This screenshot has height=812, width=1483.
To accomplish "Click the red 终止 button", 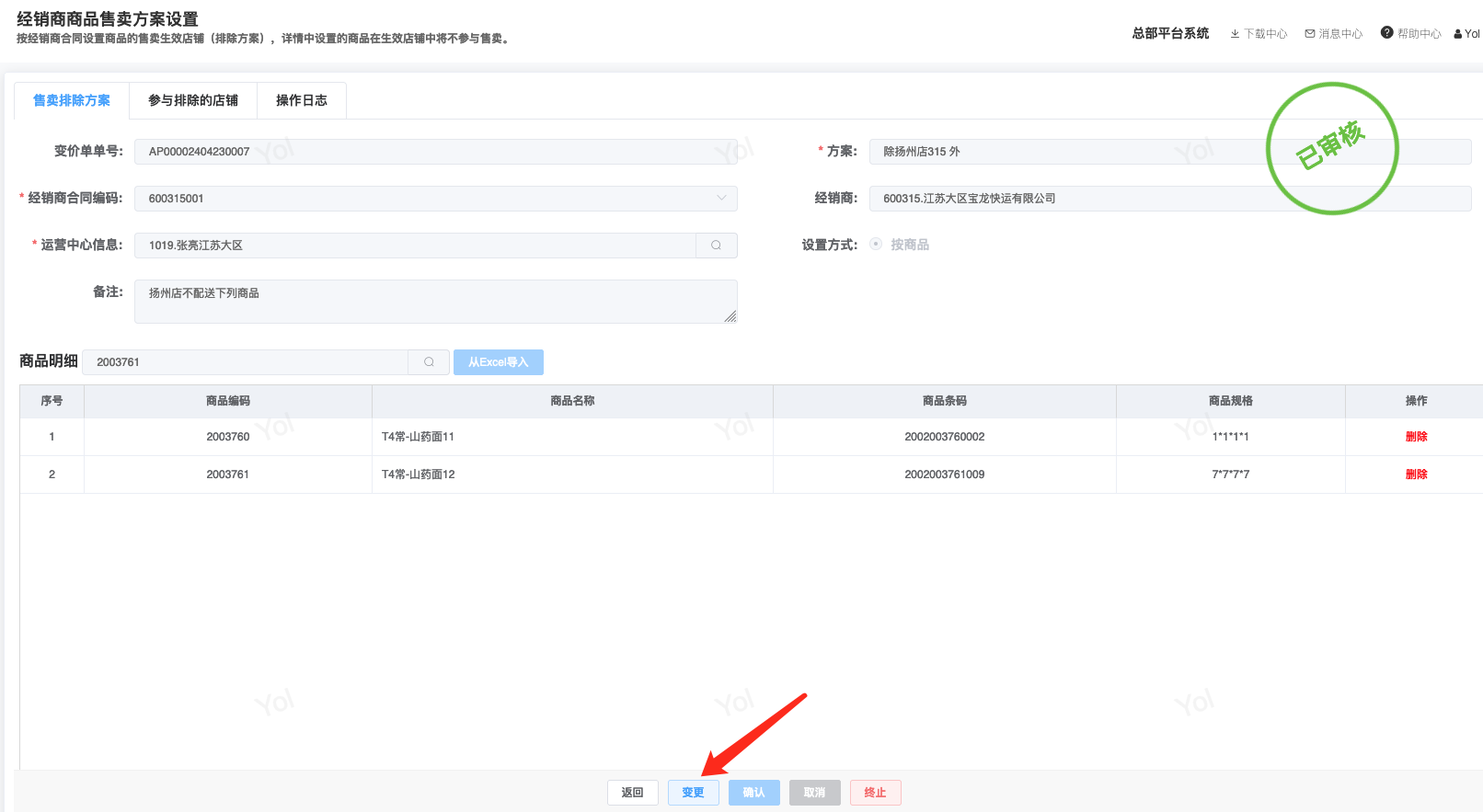I will (876, 793).
